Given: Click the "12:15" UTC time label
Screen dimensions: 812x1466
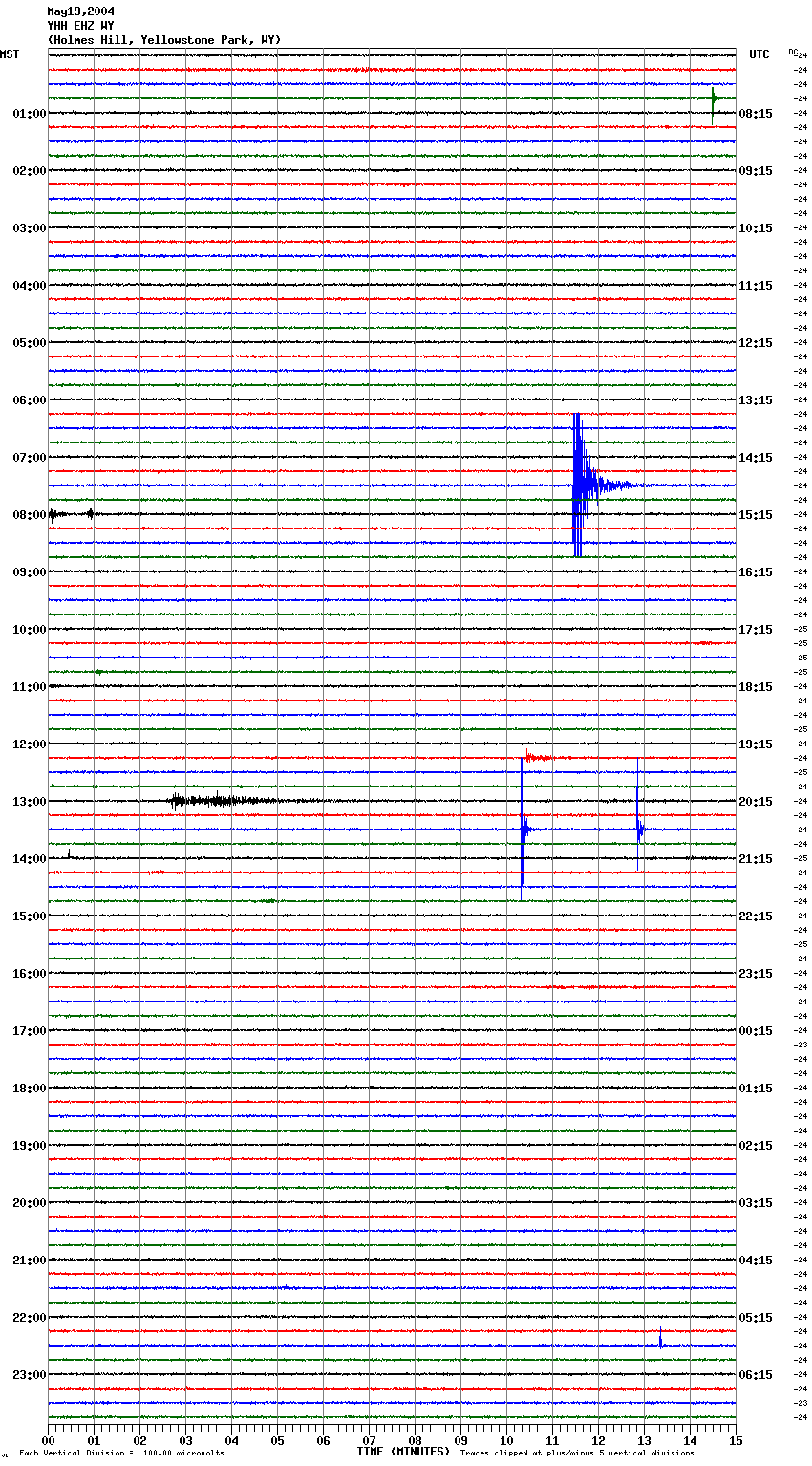Looking at the screenshot, I should pos(756,343).
